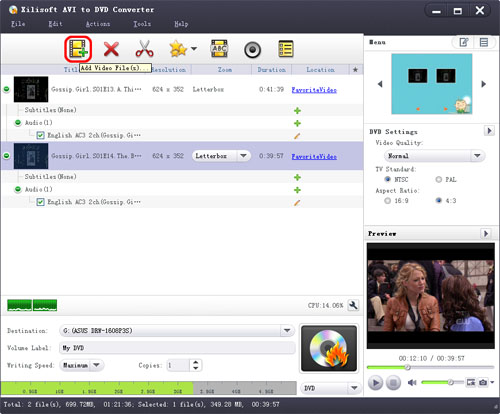500x414 pixels.
Task: Collapse the Audio(1) node under S01E14
Action: [18, 189]
